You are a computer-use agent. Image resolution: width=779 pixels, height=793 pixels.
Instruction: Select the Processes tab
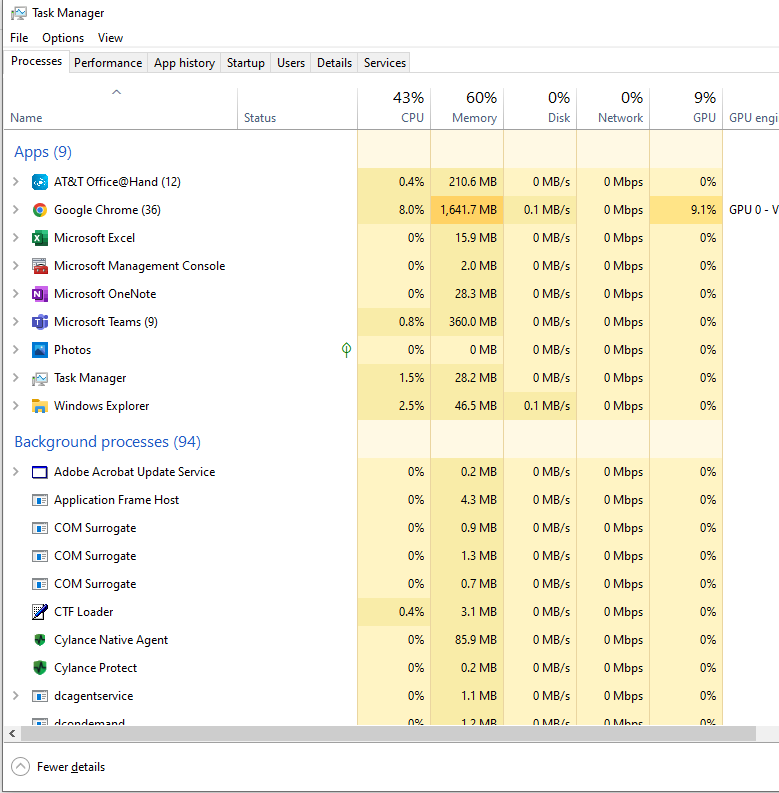36,61
